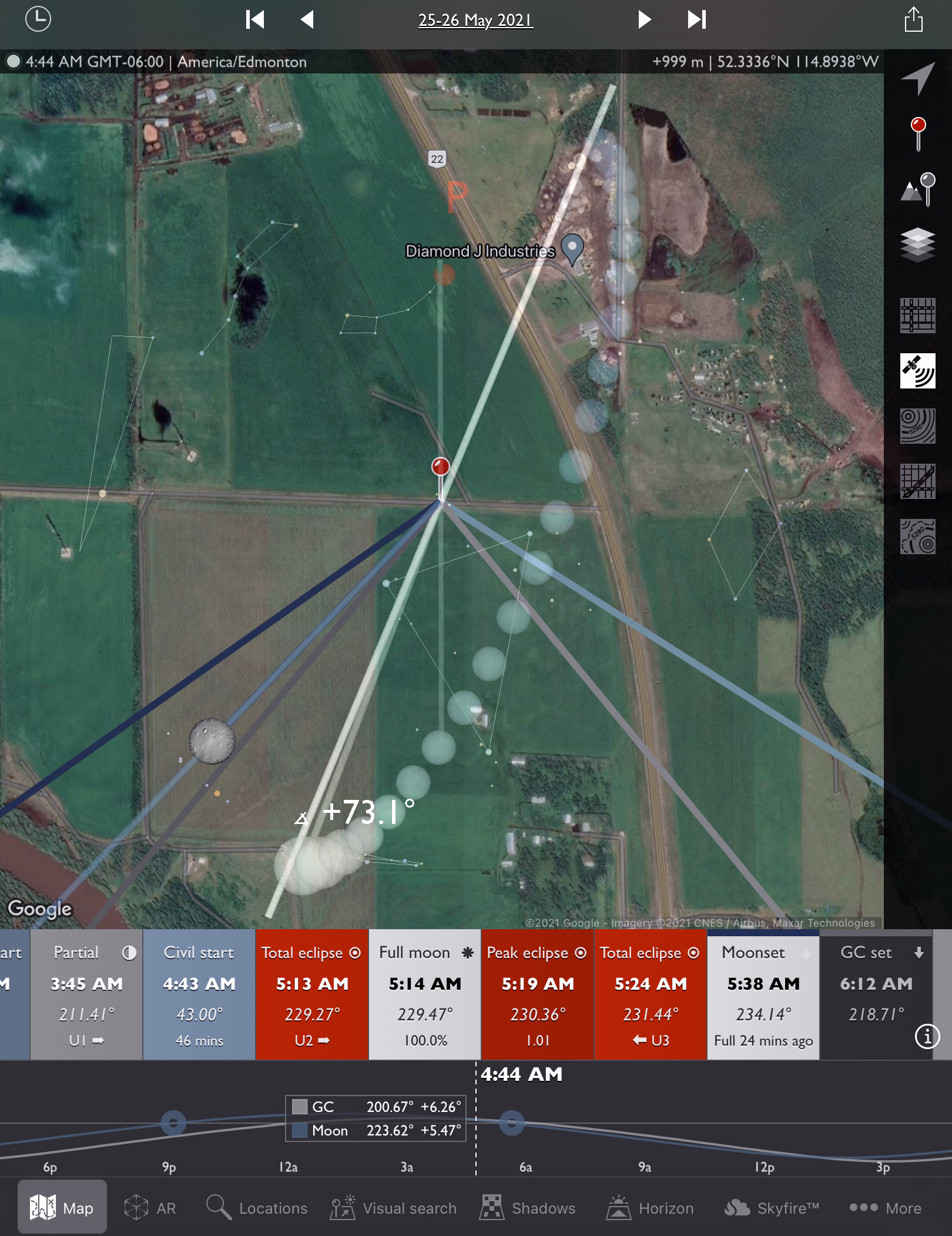952x1236 pixels.
Task: Open the clock time picker icon
Action: pos(38,19)
